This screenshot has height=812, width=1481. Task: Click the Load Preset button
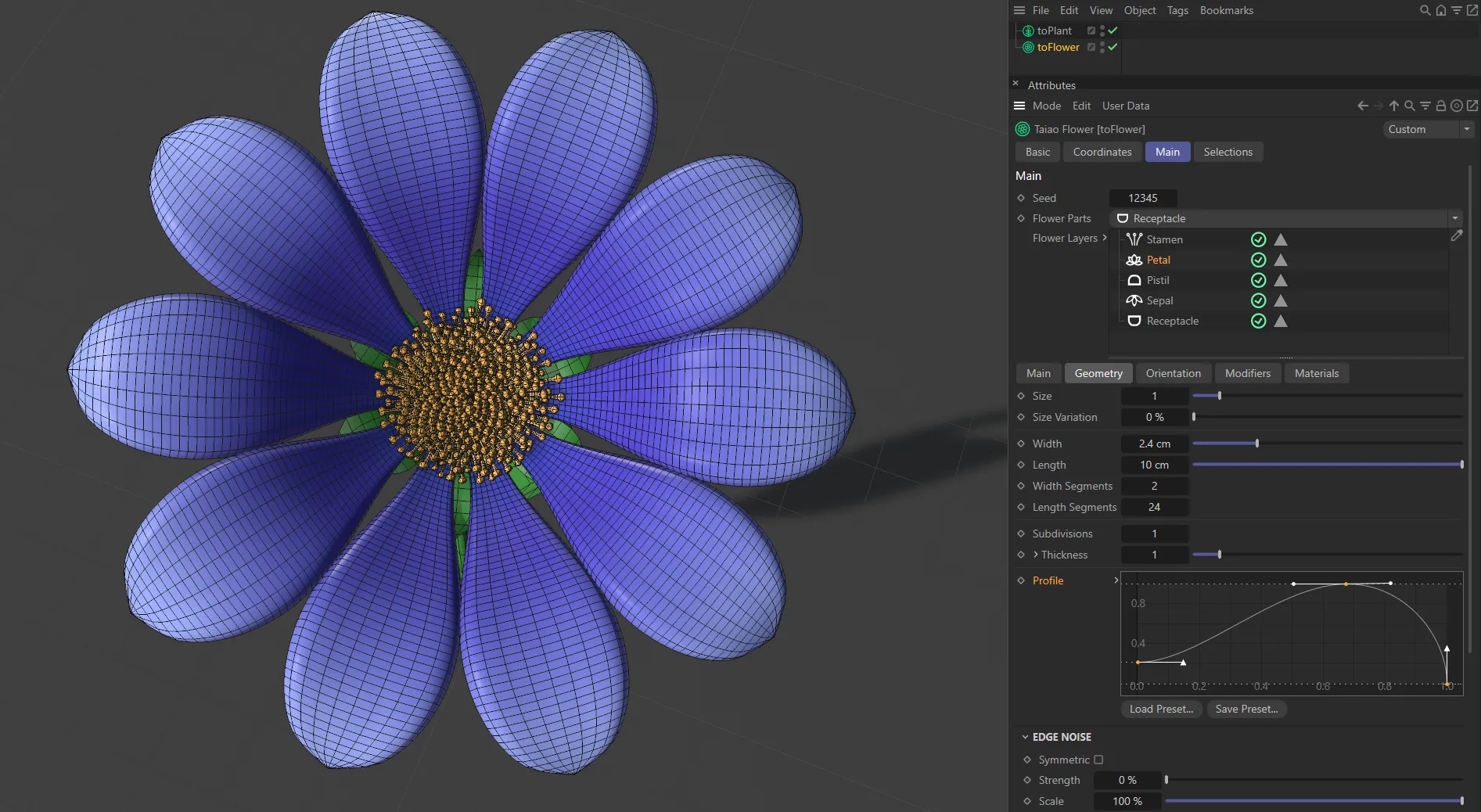(x=1160, y=710)
